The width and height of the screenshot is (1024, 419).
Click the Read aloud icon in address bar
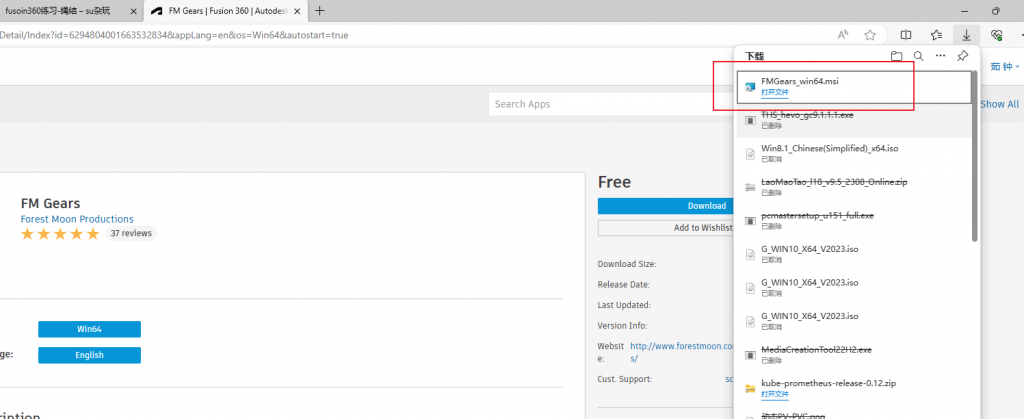(842, 35)
